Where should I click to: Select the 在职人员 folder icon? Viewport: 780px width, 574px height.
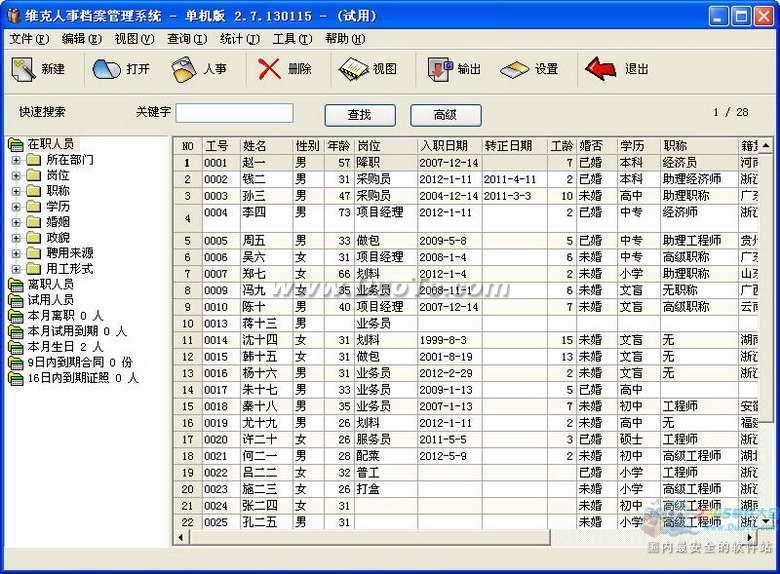[x=16, y=145]
